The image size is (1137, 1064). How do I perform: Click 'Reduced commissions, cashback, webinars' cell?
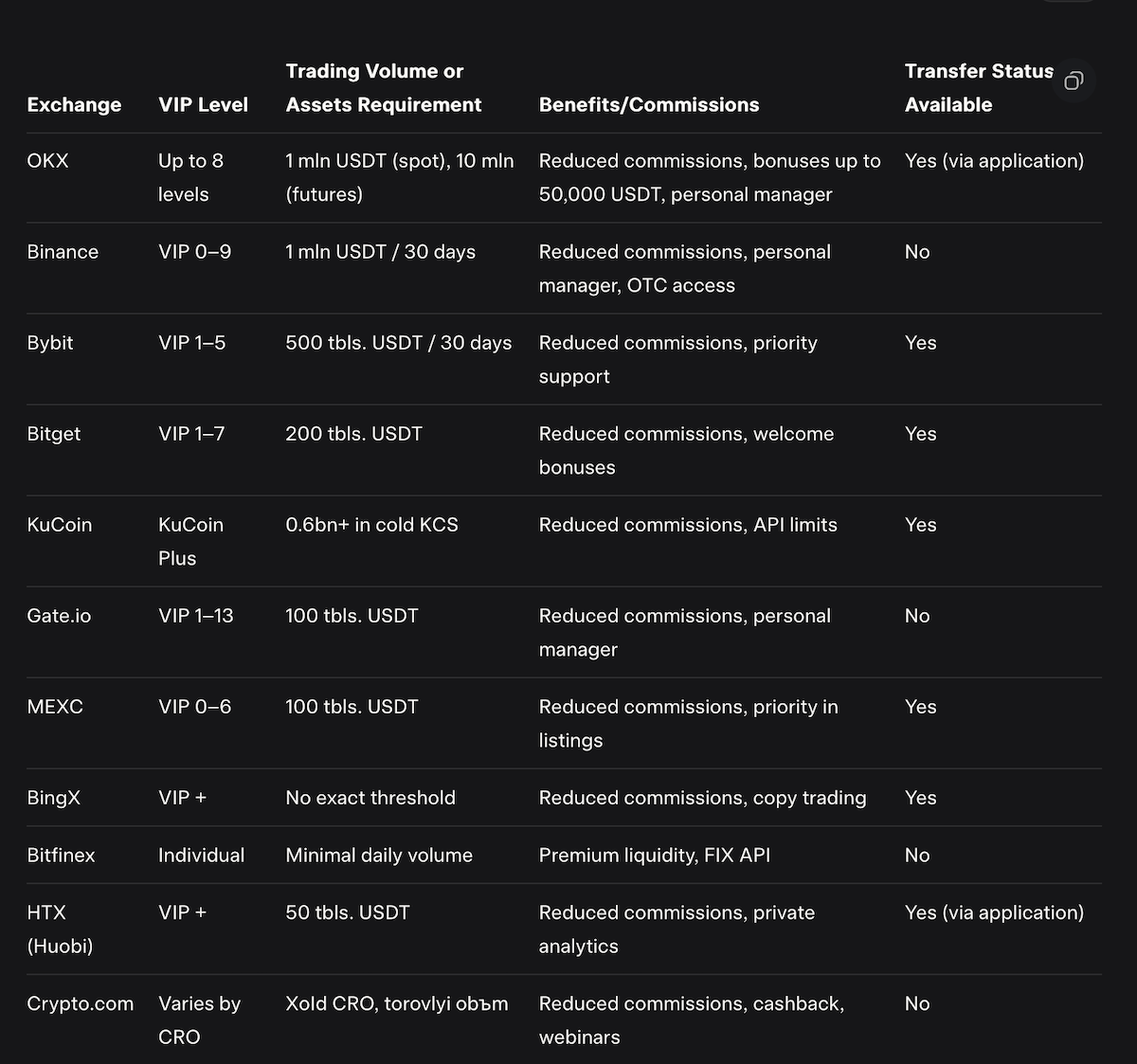click(692, 1020)
